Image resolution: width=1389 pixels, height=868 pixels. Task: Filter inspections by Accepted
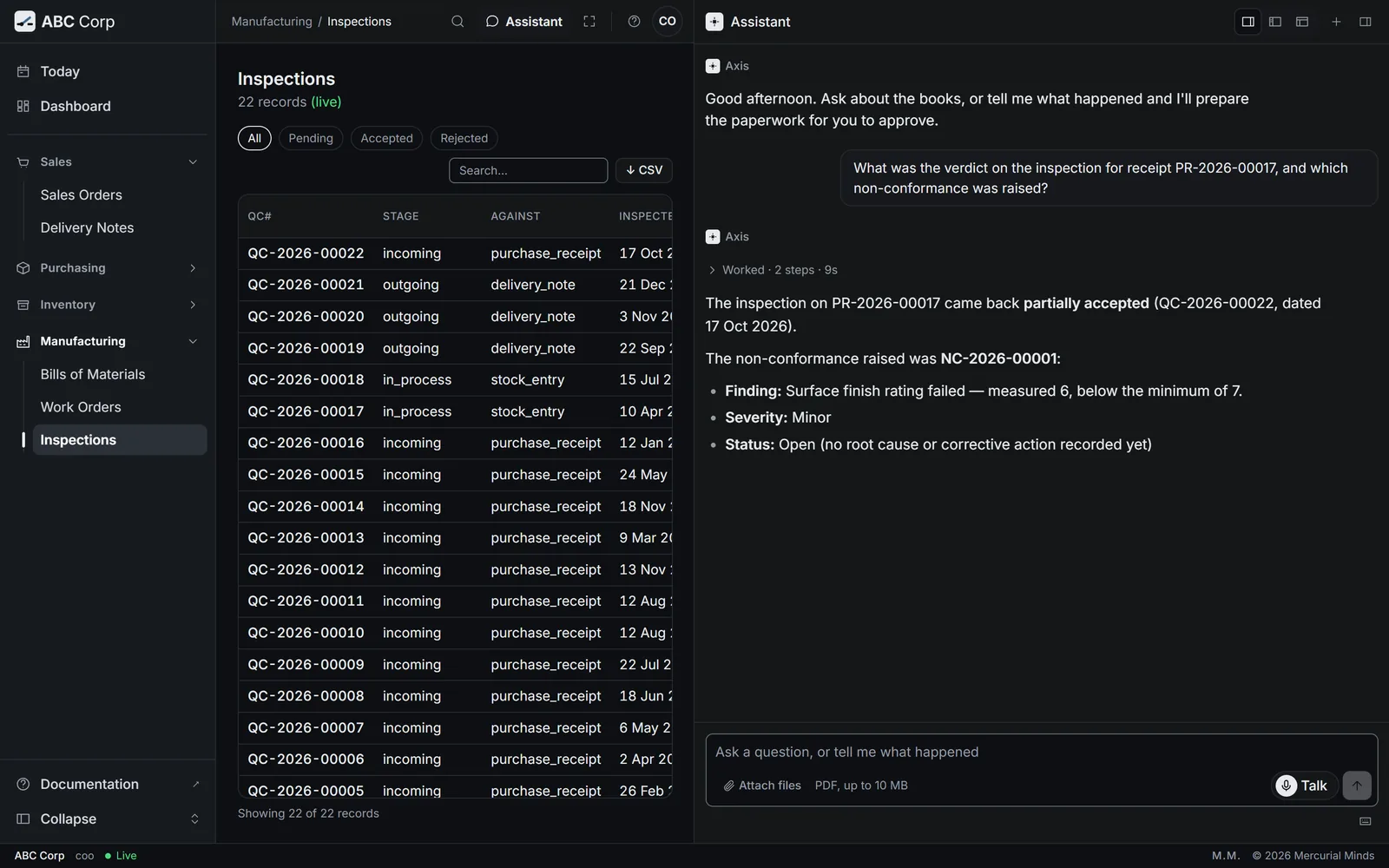[386, 138]
